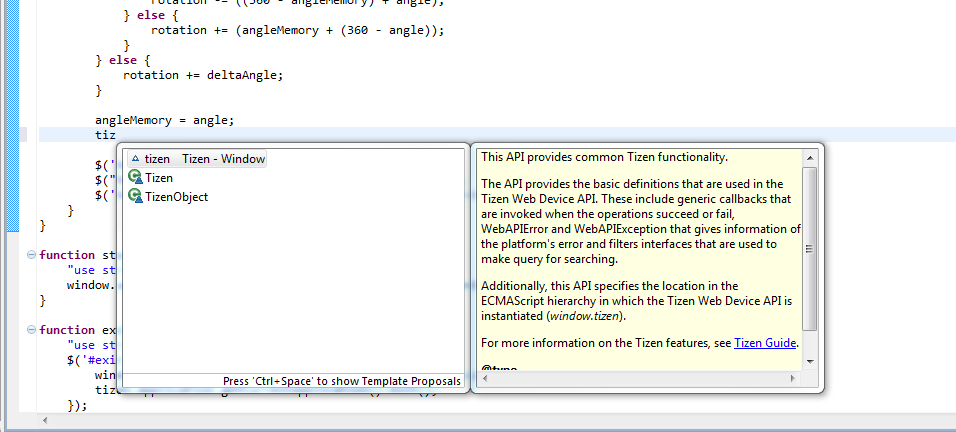Click the icon beside the tizen proposal
The height and width of the screenshot is (432, 956).
tap(135, 159)
